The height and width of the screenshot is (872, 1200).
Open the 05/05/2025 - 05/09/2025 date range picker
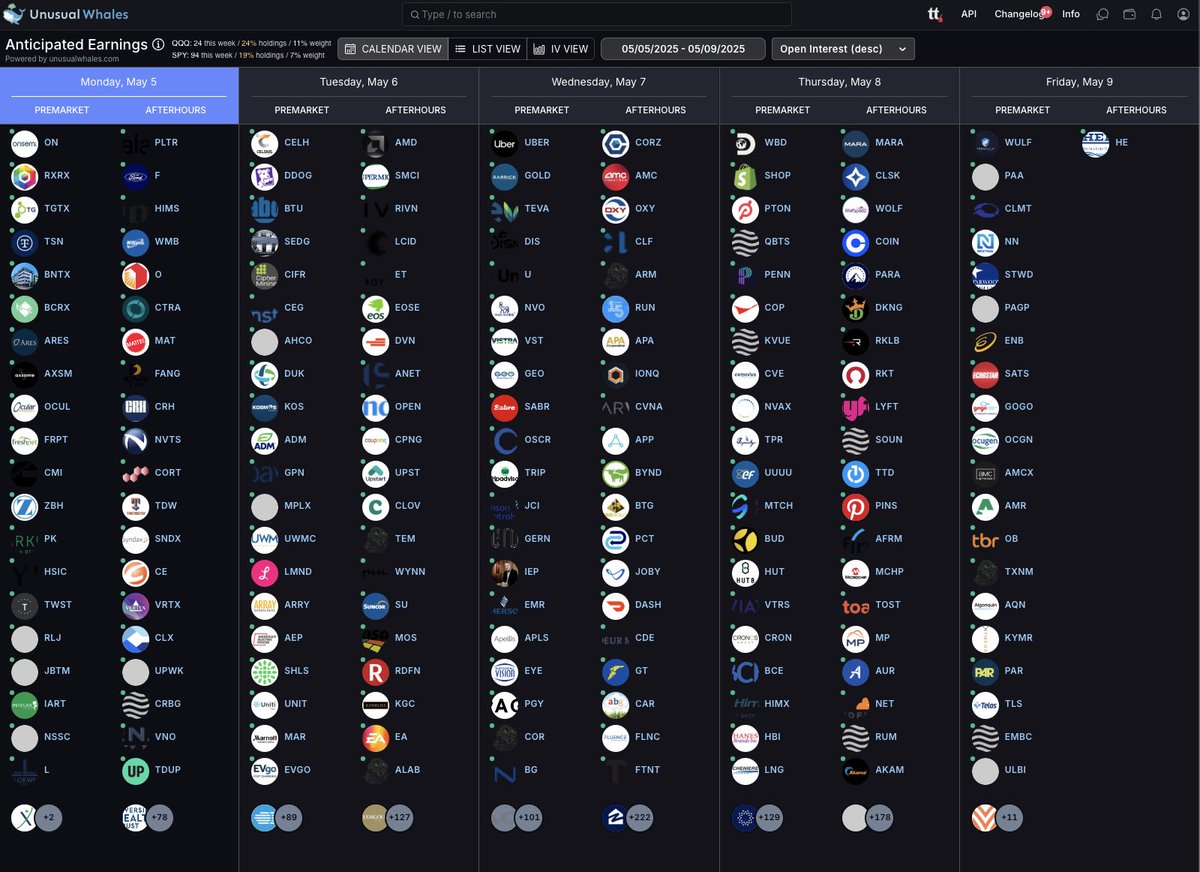pos(683,49)
